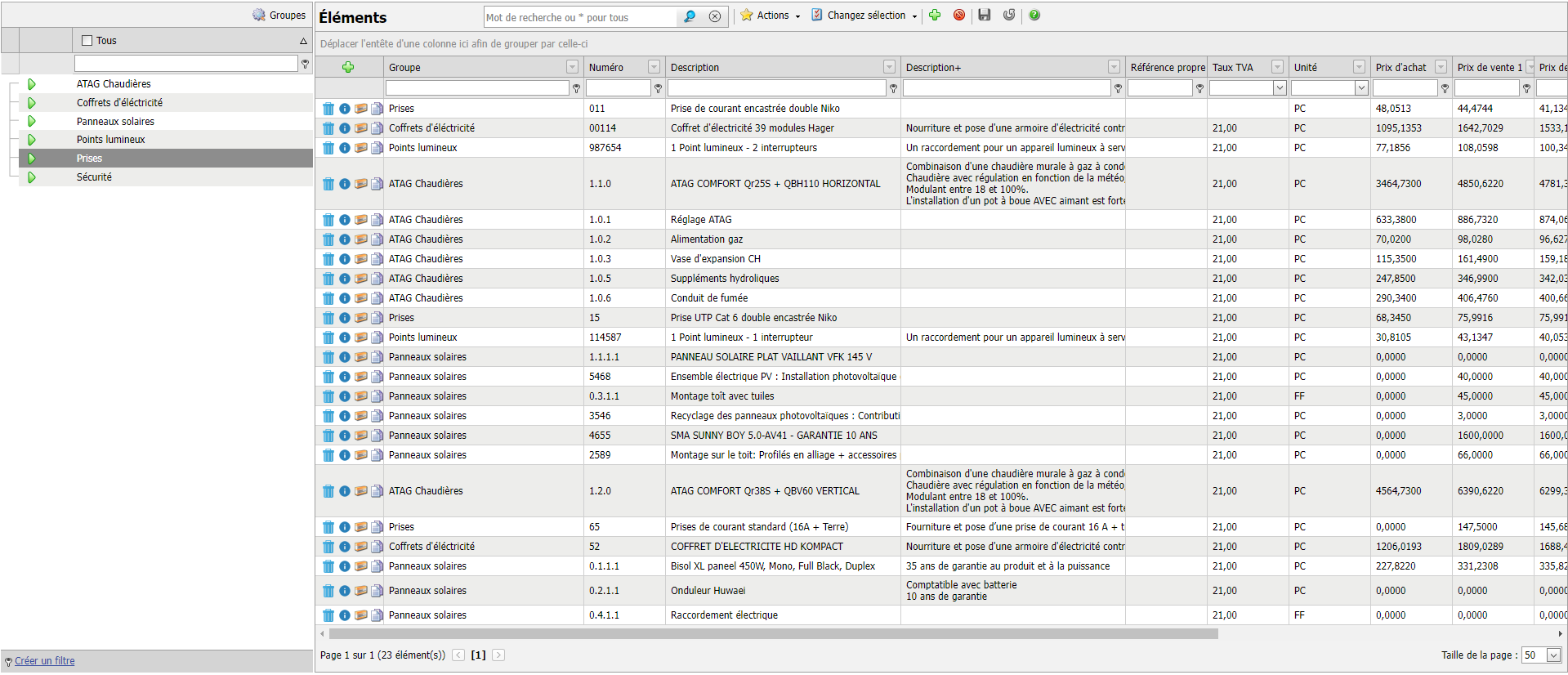Screen dimensions: 1568x675
Task: Click the Description filter input field
Action: point(776,88)
